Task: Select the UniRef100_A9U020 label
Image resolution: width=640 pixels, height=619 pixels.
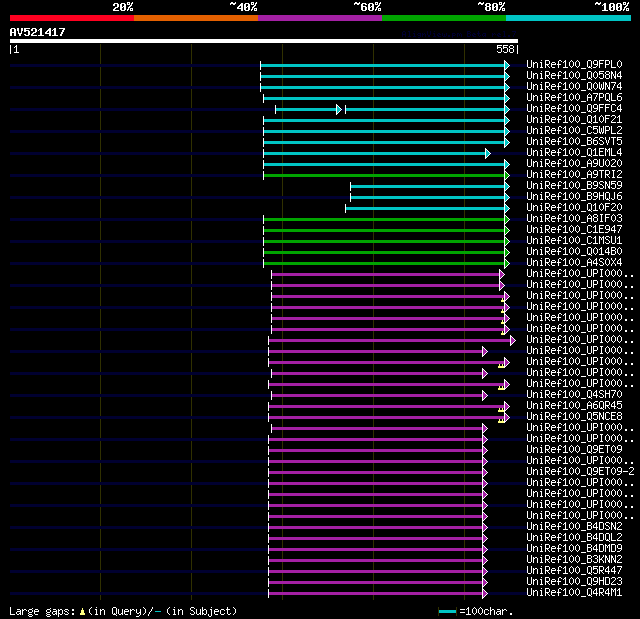Action: 574,164
